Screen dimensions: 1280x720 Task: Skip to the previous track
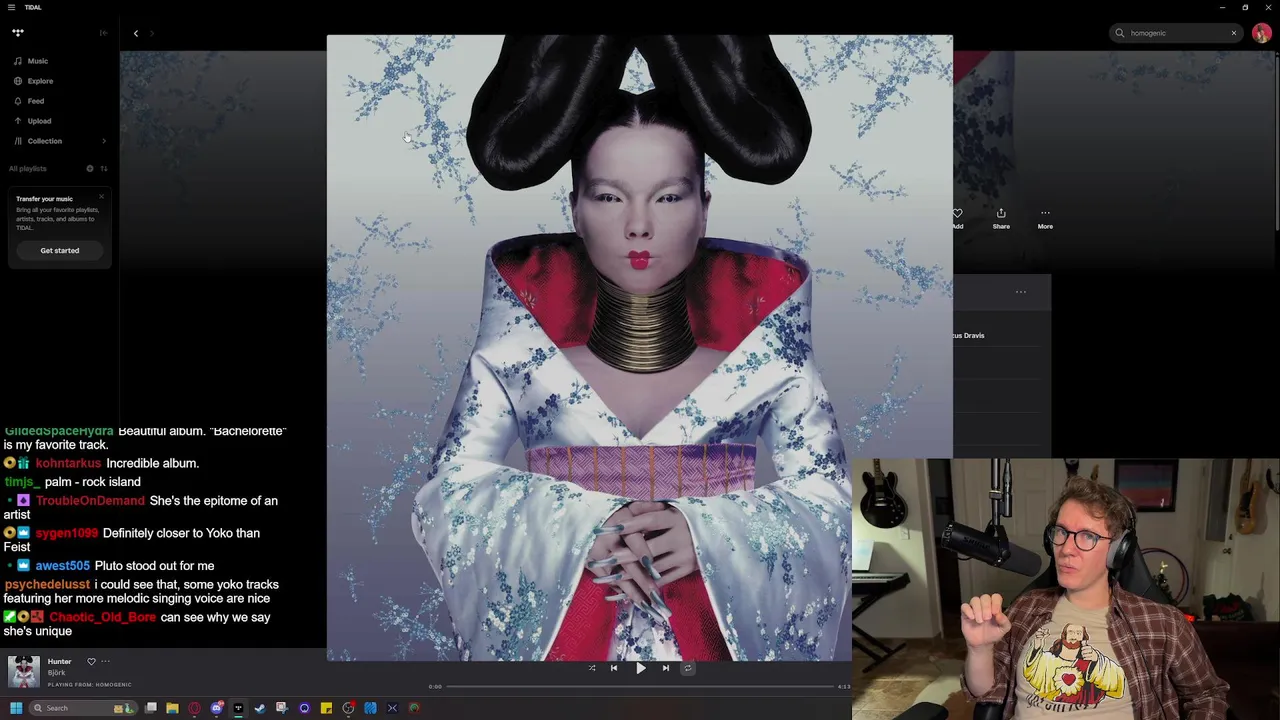point(614,668)
